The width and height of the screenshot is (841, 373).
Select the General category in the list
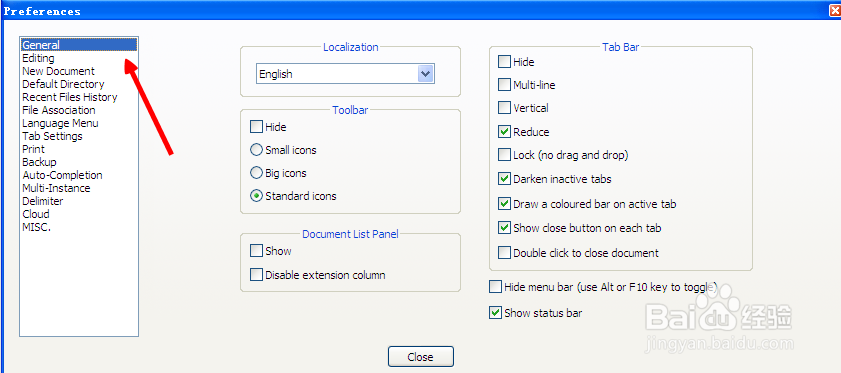(x=79, y=45)
